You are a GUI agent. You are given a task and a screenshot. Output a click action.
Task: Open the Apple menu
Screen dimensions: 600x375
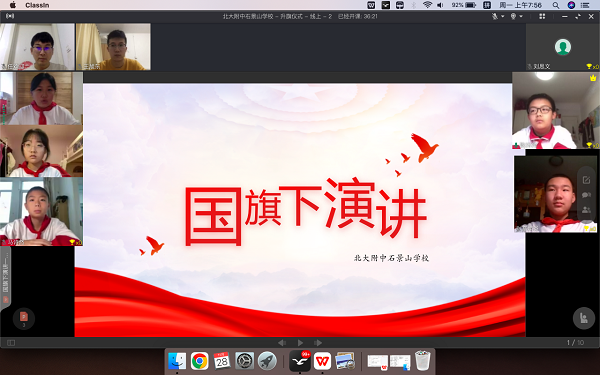tap(13, 5)
